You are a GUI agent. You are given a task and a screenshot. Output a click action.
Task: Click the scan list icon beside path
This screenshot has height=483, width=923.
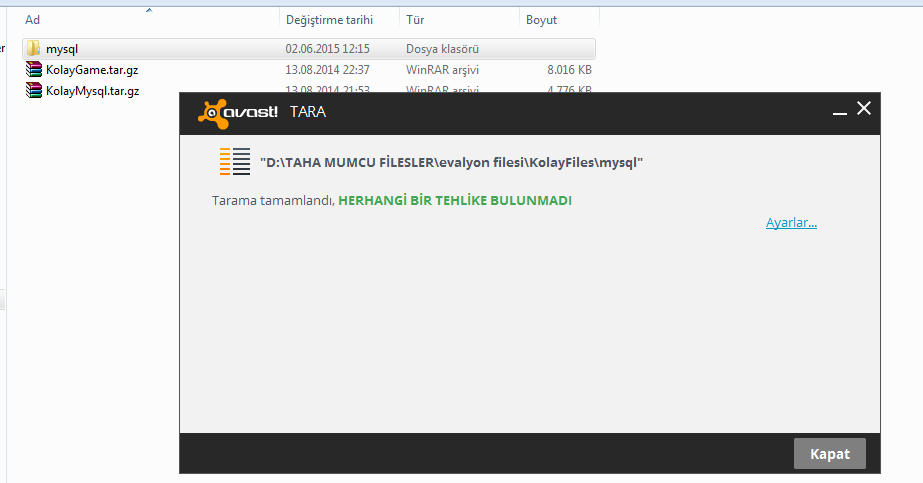(235, 161)
